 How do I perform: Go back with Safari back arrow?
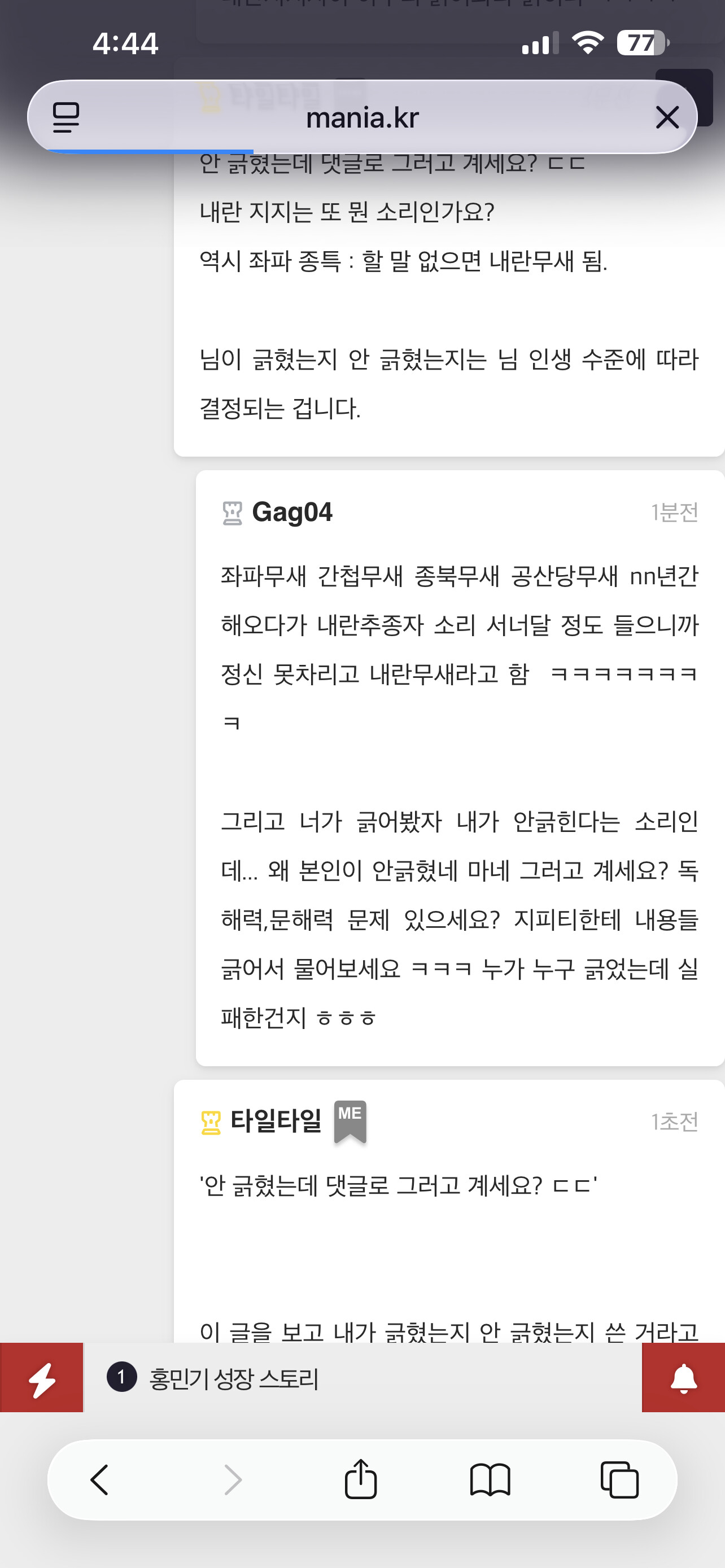99,1480
